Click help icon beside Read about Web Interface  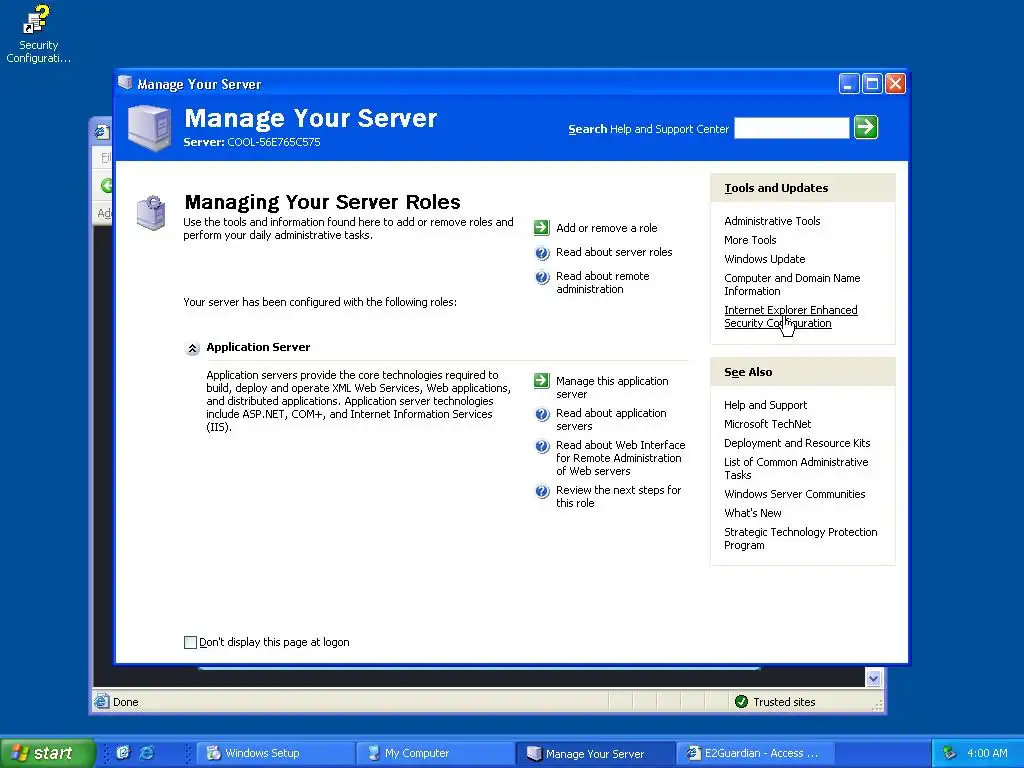(542, 446)
